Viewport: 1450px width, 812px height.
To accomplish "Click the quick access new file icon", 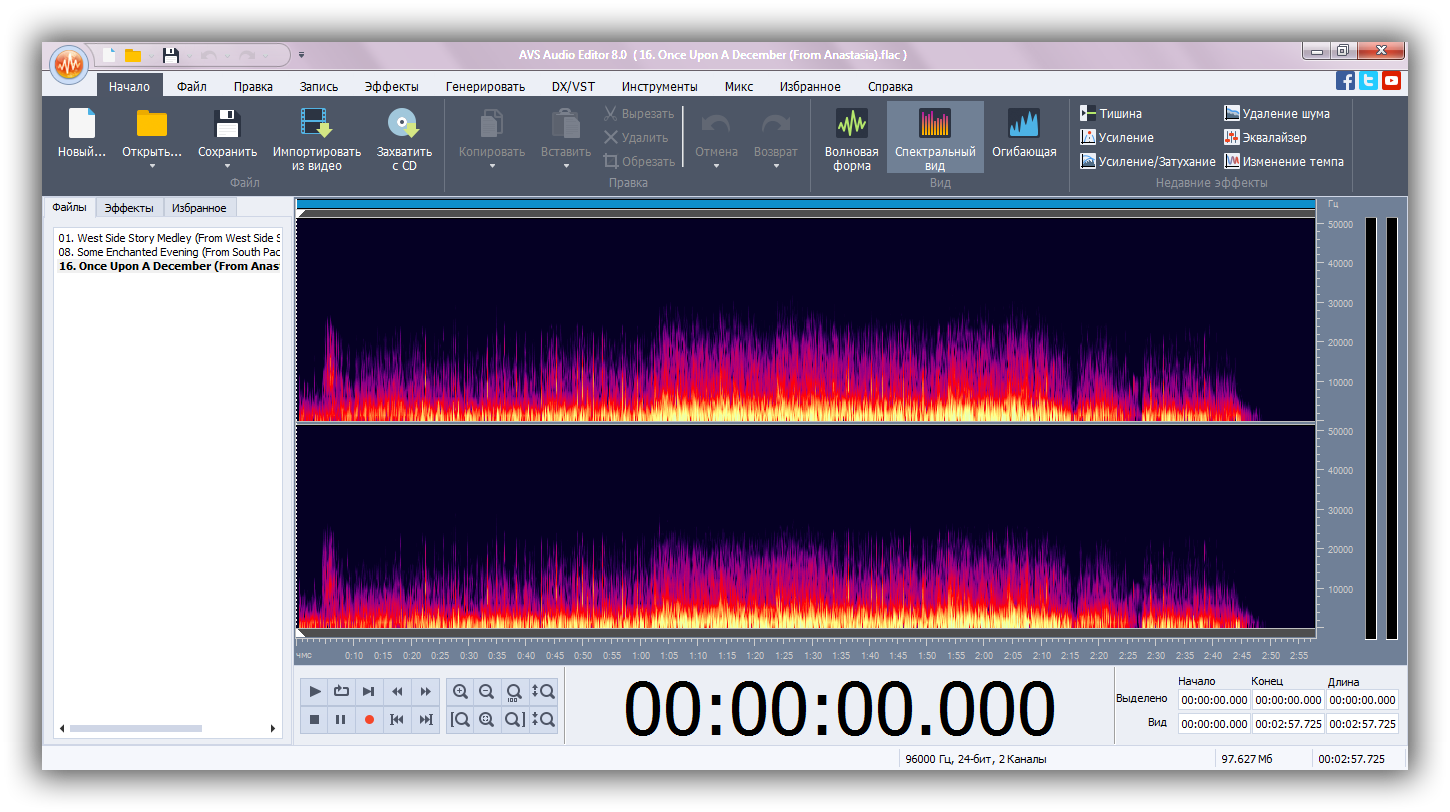I will coord(109,55).
